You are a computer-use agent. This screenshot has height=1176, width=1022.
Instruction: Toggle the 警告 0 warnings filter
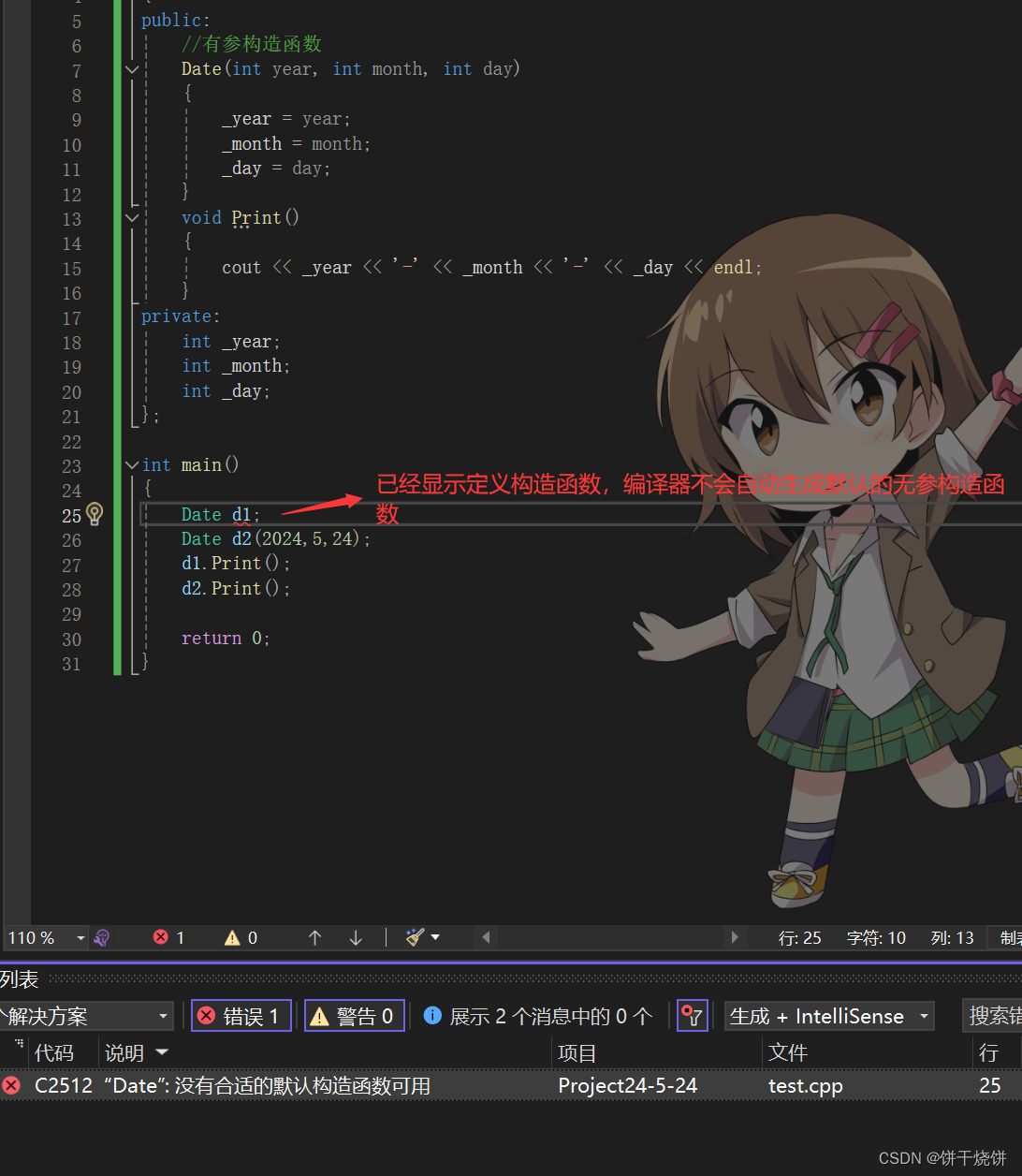(355, 1016)
